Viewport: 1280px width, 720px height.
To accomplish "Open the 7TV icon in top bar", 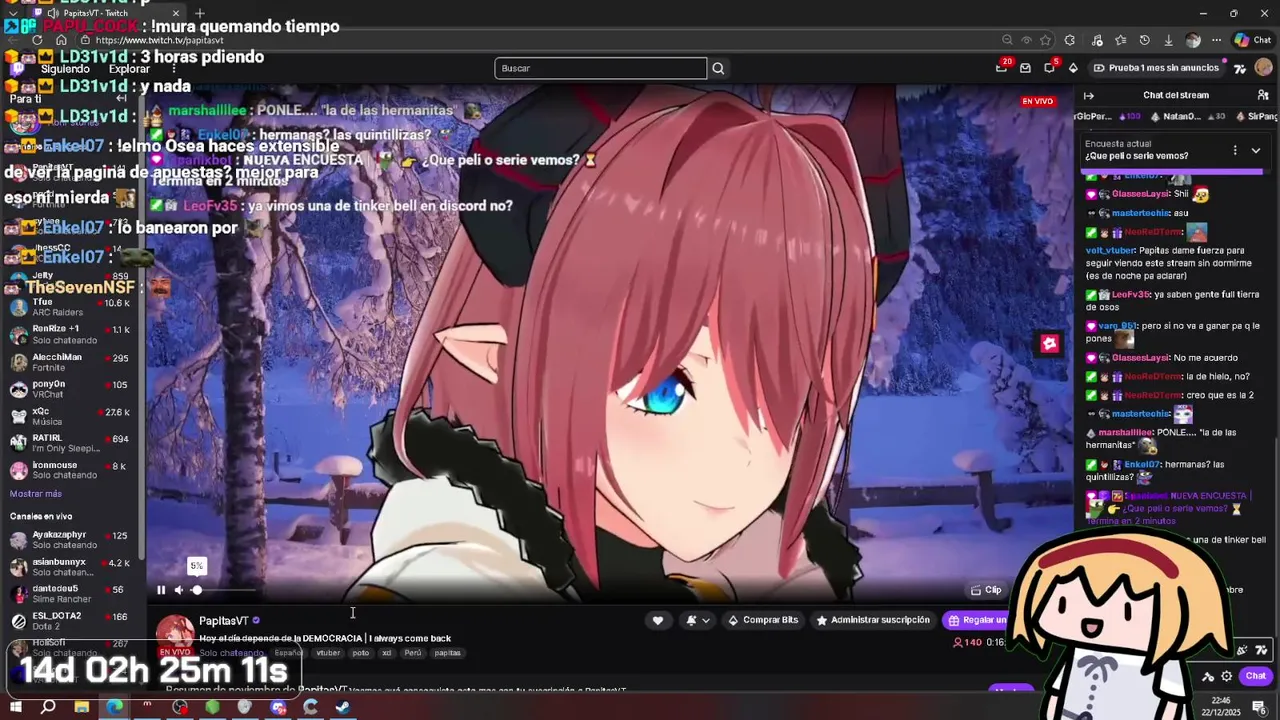I will pyautogui.click(x=1240, y=68).
